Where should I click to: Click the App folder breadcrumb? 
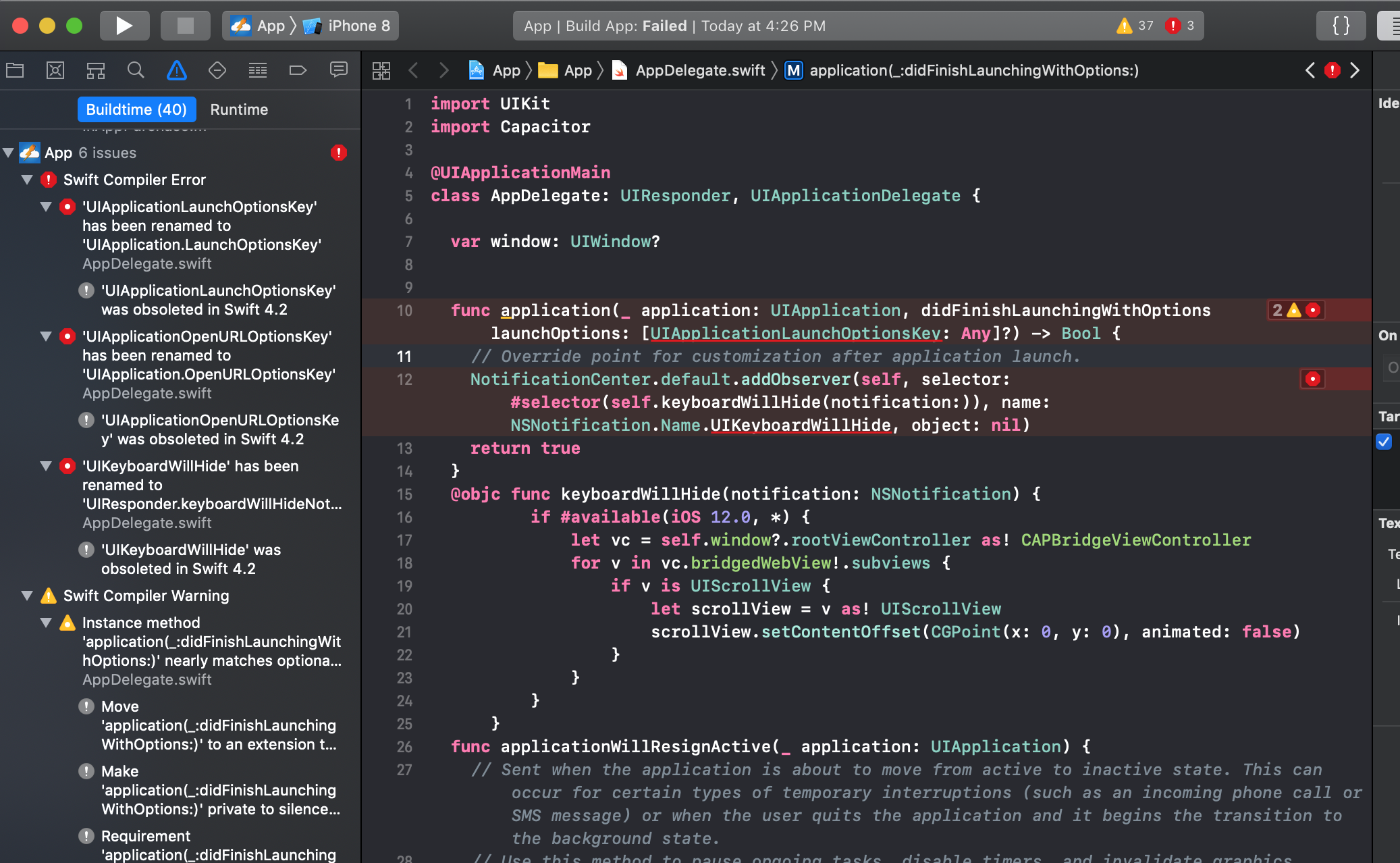click(x=566, y=70)
